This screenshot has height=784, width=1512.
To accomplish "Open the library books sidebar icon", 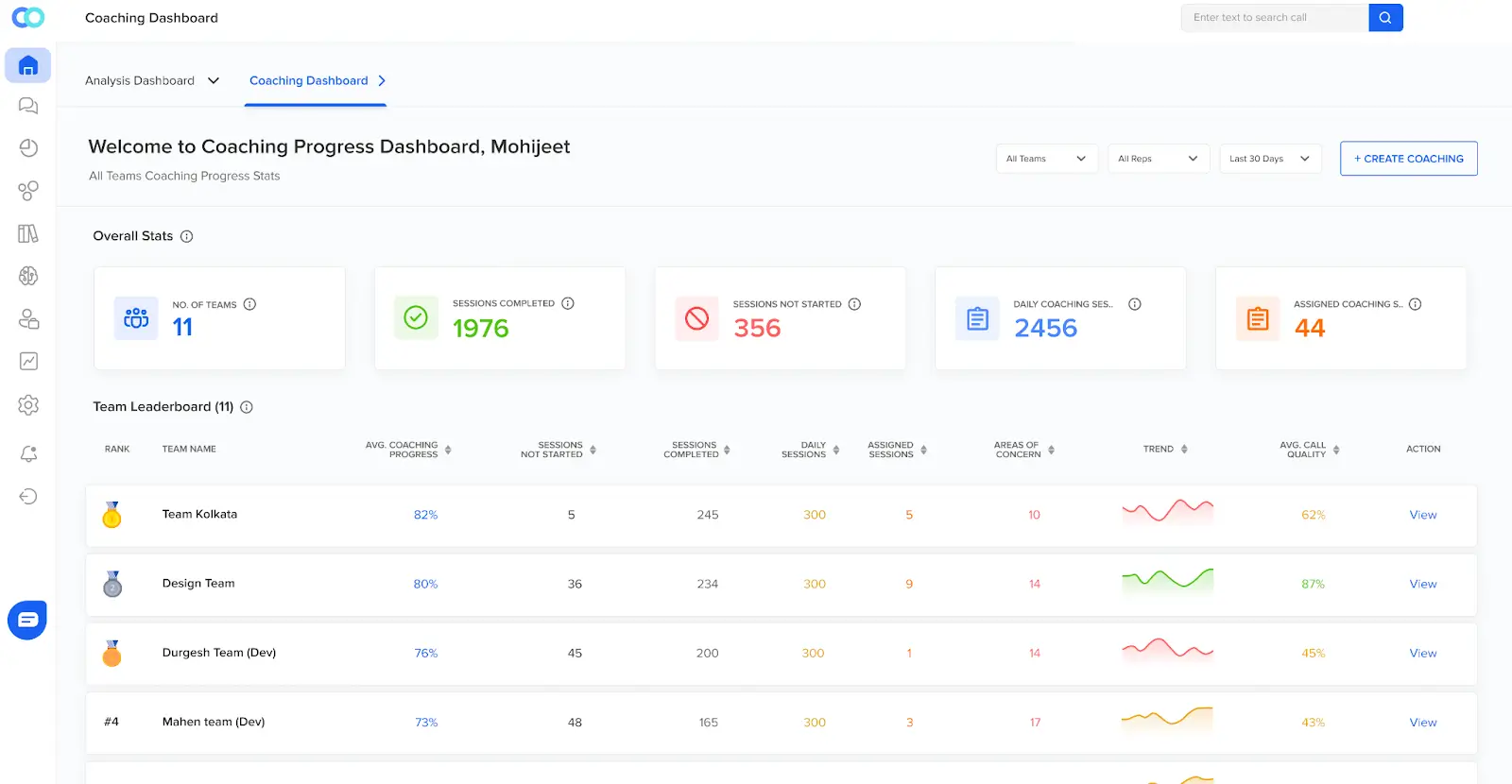I will click(x=28, y=233).
